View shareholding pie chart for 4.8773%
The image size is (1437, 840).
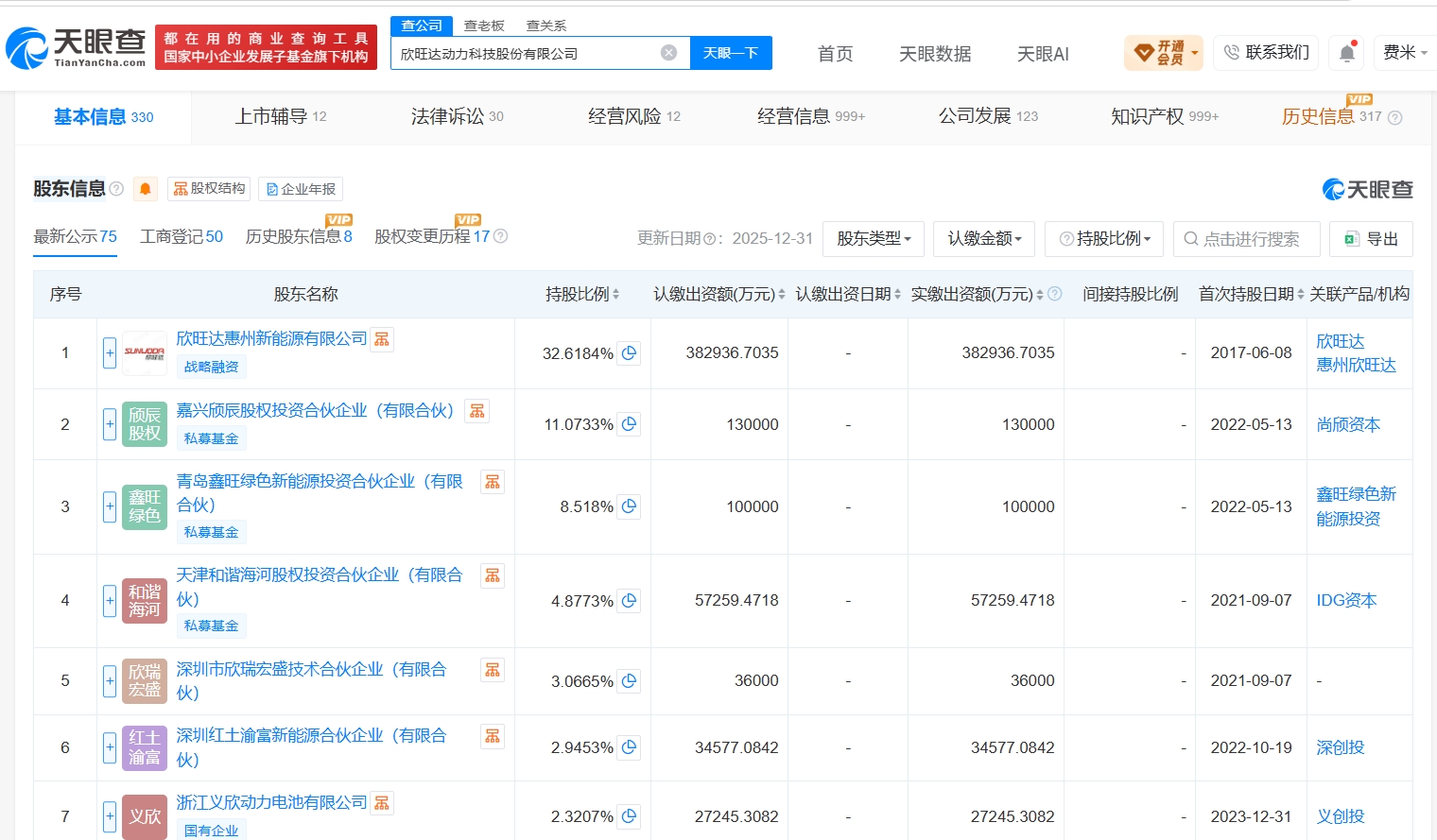pos(630,600)
